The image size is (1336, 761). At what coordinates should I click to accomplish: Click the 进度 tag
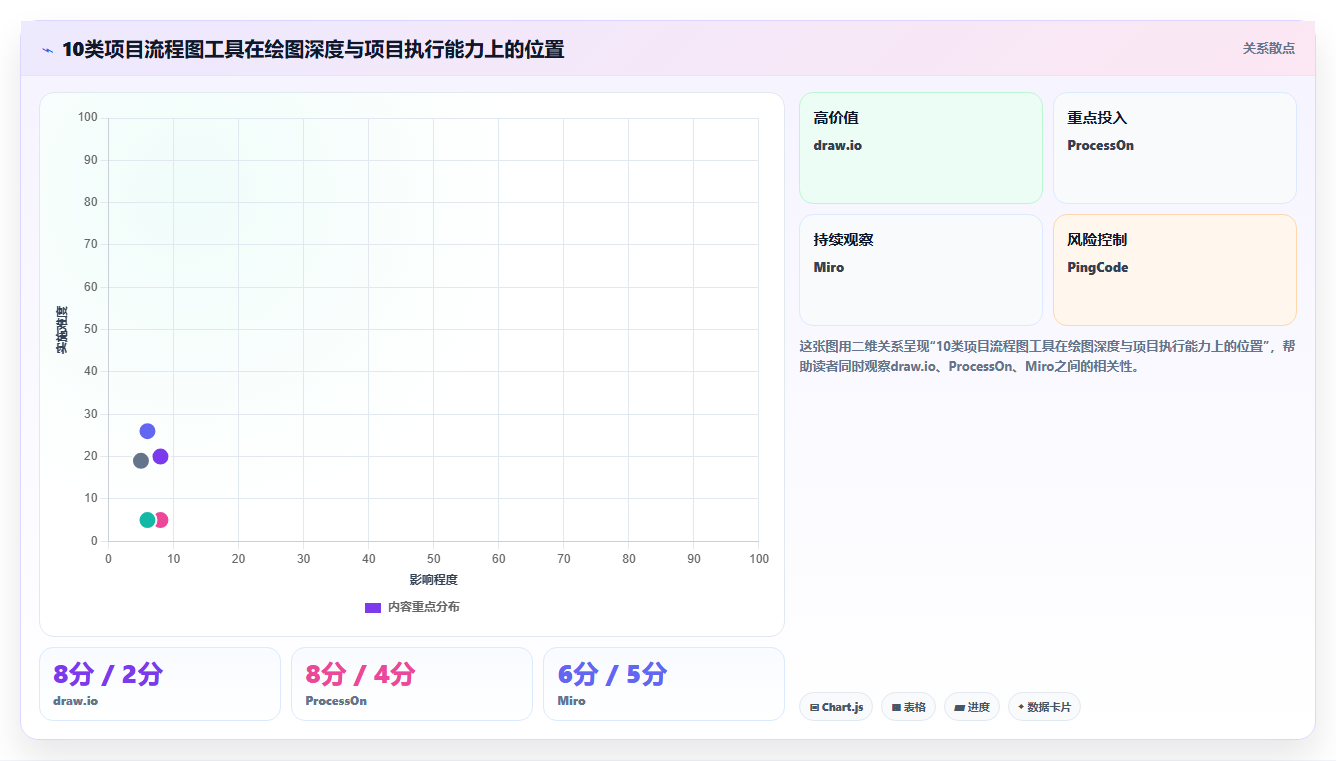tap(972, 707)
